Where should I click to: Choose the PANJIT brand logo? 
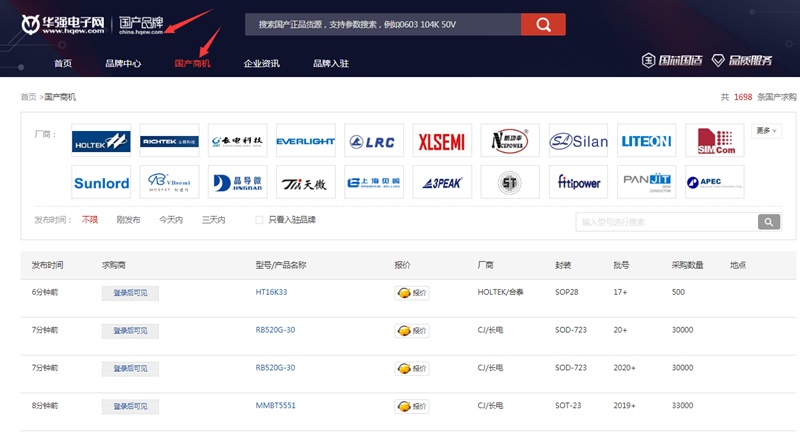[646, 182]
